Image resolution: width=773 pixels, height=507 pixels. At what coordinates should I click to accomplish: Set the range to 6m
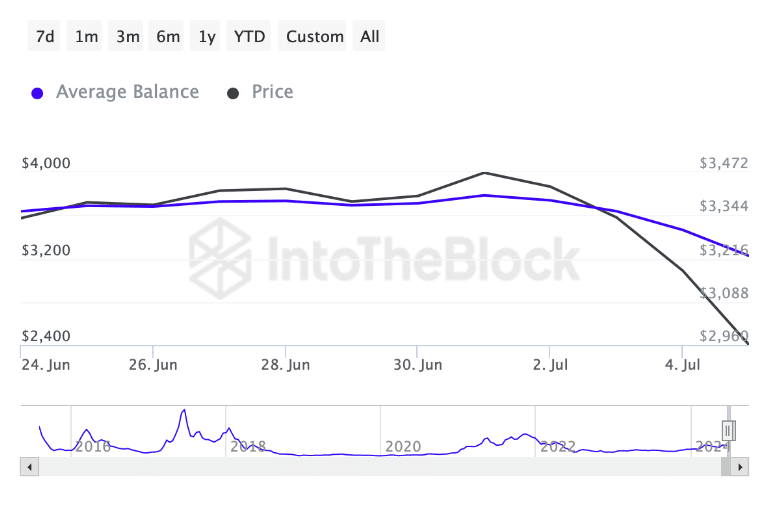pos(168,37)
